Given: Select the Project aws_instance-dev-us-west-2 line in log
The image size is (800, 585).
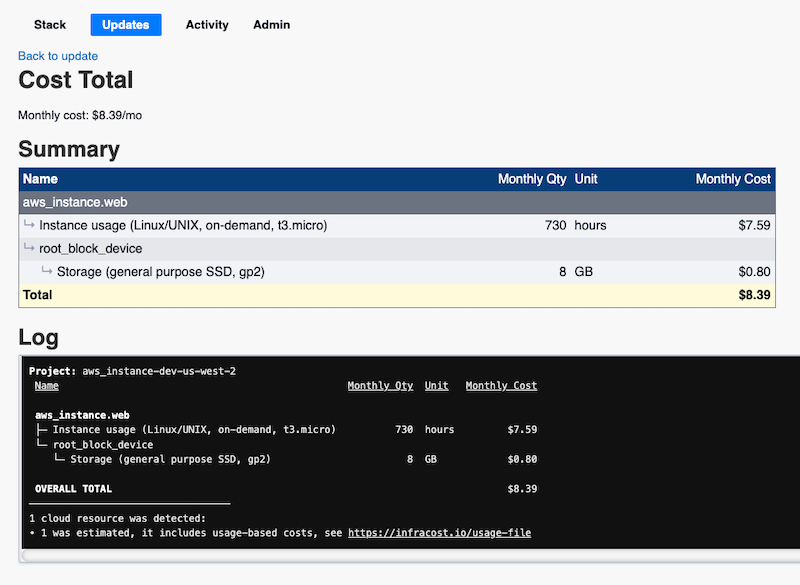Looking at the screenshot, I should [133, 371].
